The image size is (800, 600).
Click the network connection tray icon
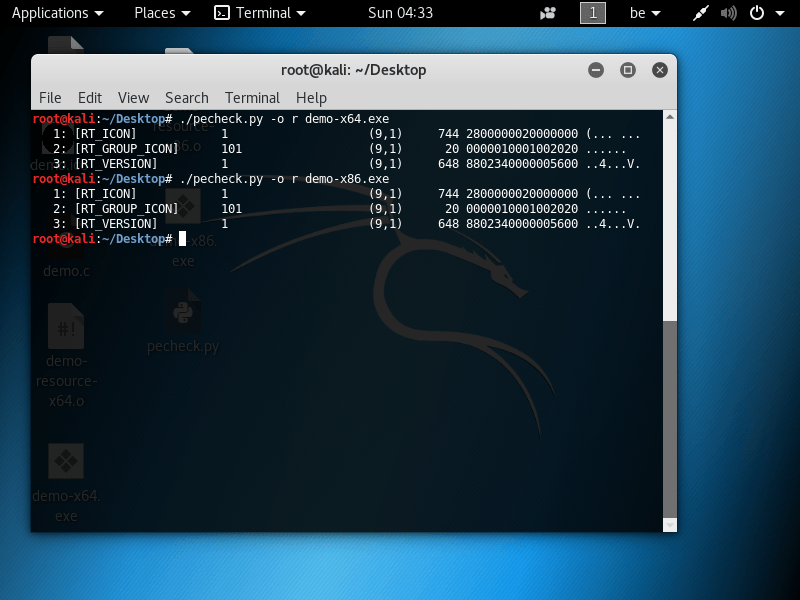click(702, 13)
